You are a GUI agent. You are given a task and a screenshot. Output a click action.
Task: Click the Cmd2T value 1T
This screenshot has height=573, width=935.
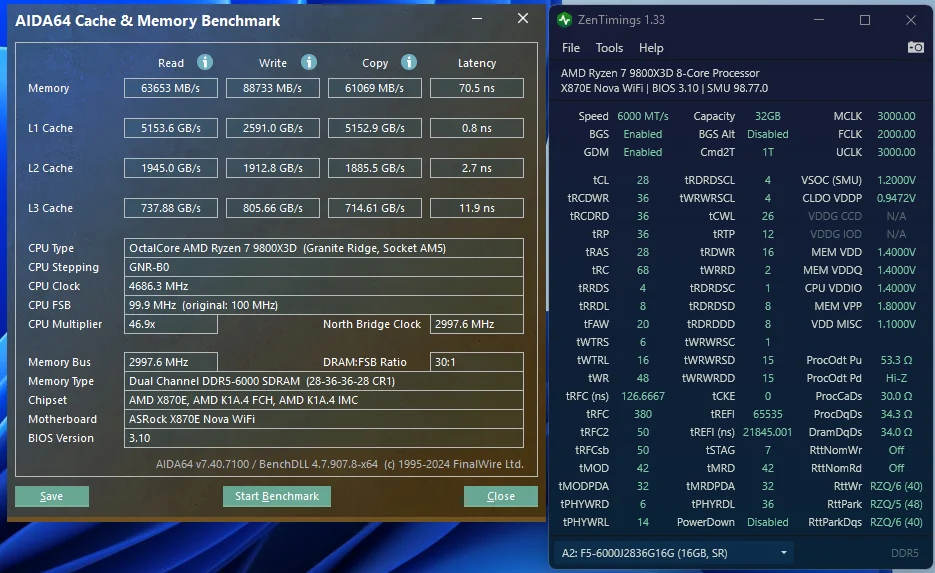[x=767, y=152]
